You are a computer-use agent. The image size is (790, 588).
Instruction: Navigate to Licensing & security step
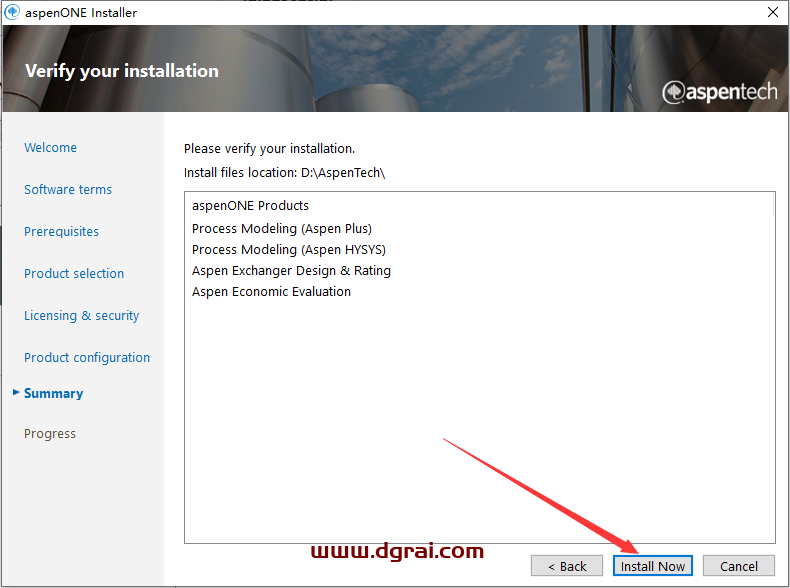tap(82, 315)
